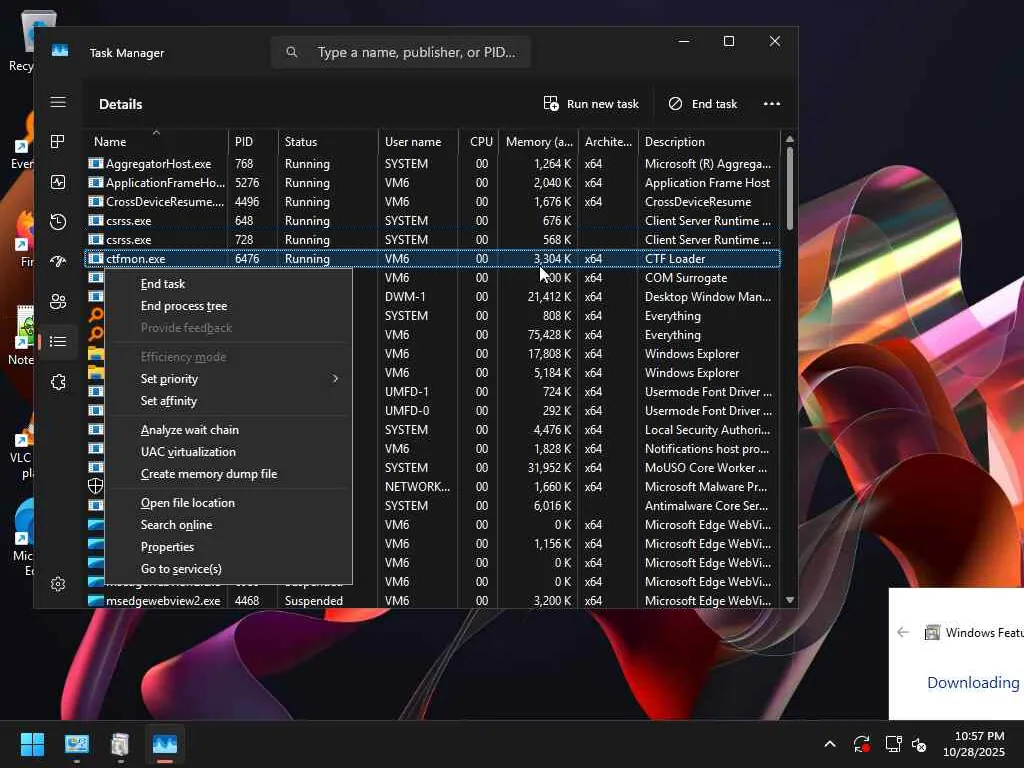Choose Create memory dump file
The height and width of the screenshot is (768, 1024).
click(x=209, y=474)
